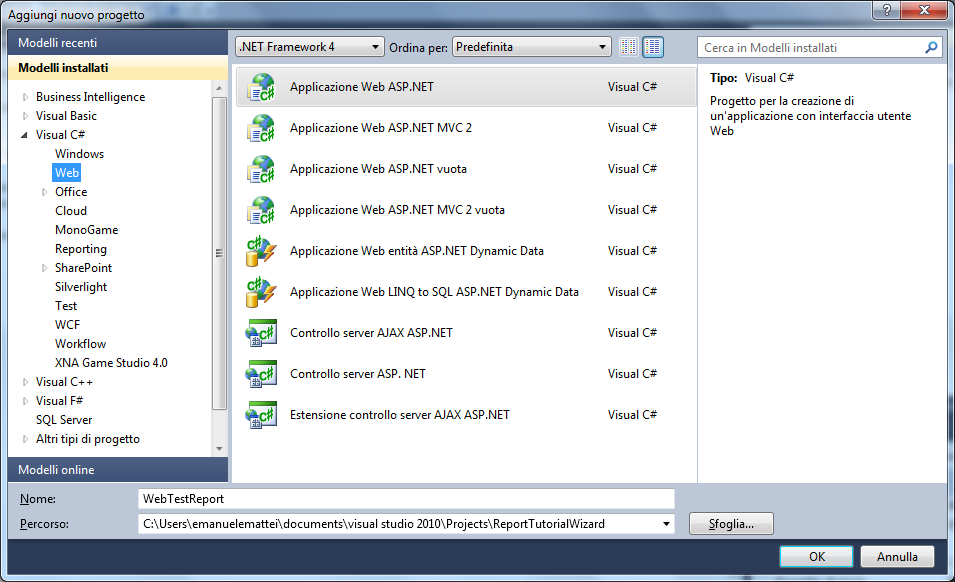Click the Controllo server AJAX ASP.NET icon
This screenshot has width=955, height=582.
pos(261,333)
